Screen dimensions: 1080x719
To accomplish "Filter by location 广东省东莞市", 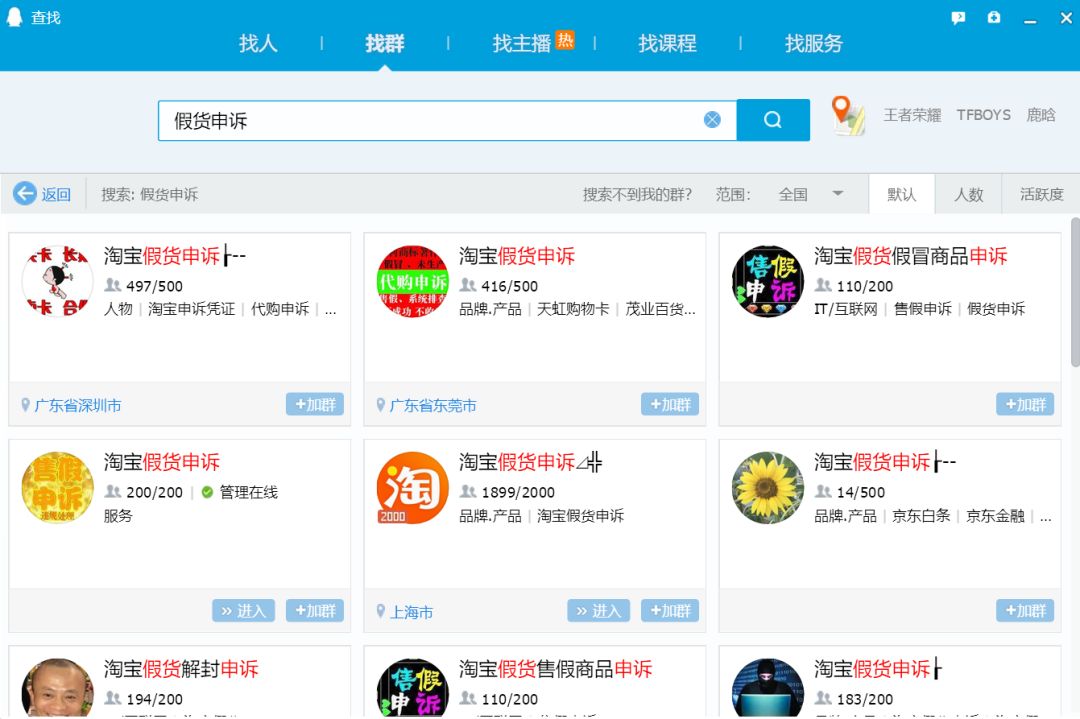I will coord(433,406).
